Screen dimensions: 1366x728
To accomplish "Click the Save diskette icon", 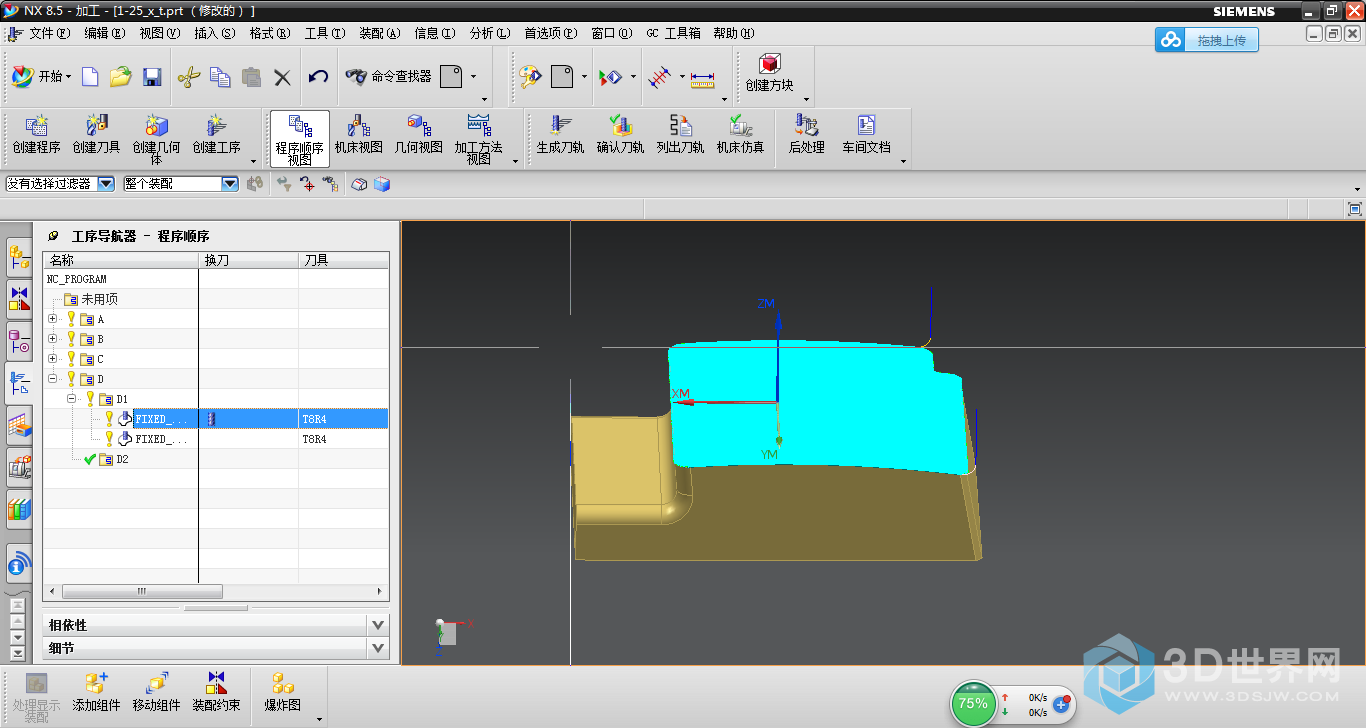I will 152,77.
